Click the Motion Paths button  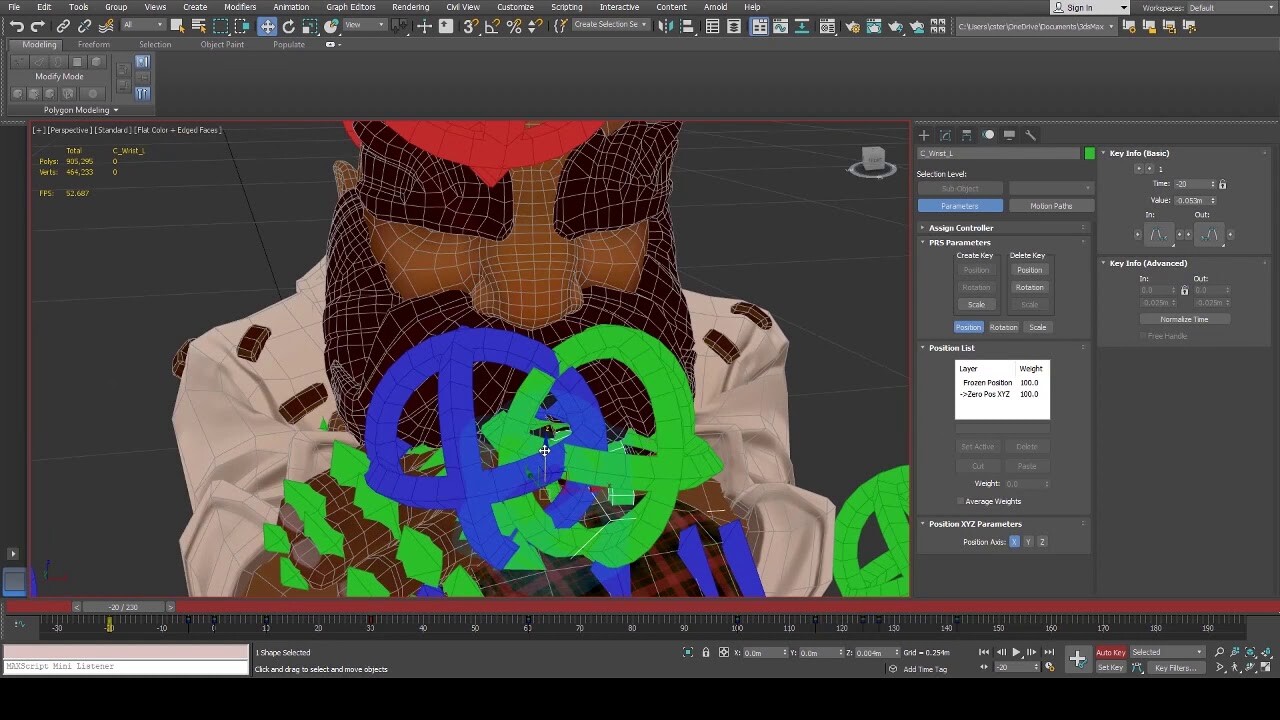click(1051, 206)
